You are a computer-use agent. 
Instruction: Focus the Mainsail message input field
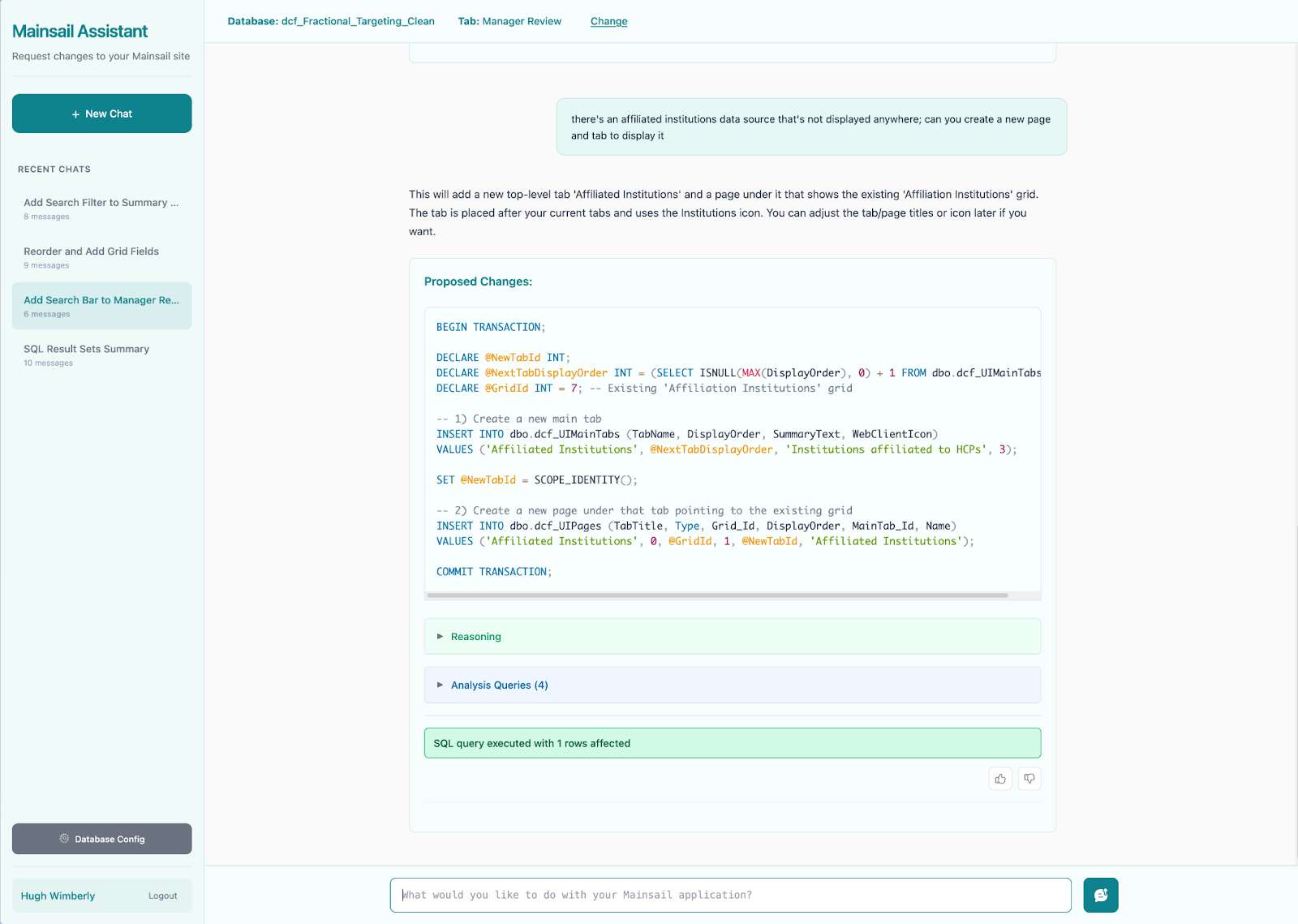(x=731, y=895)
